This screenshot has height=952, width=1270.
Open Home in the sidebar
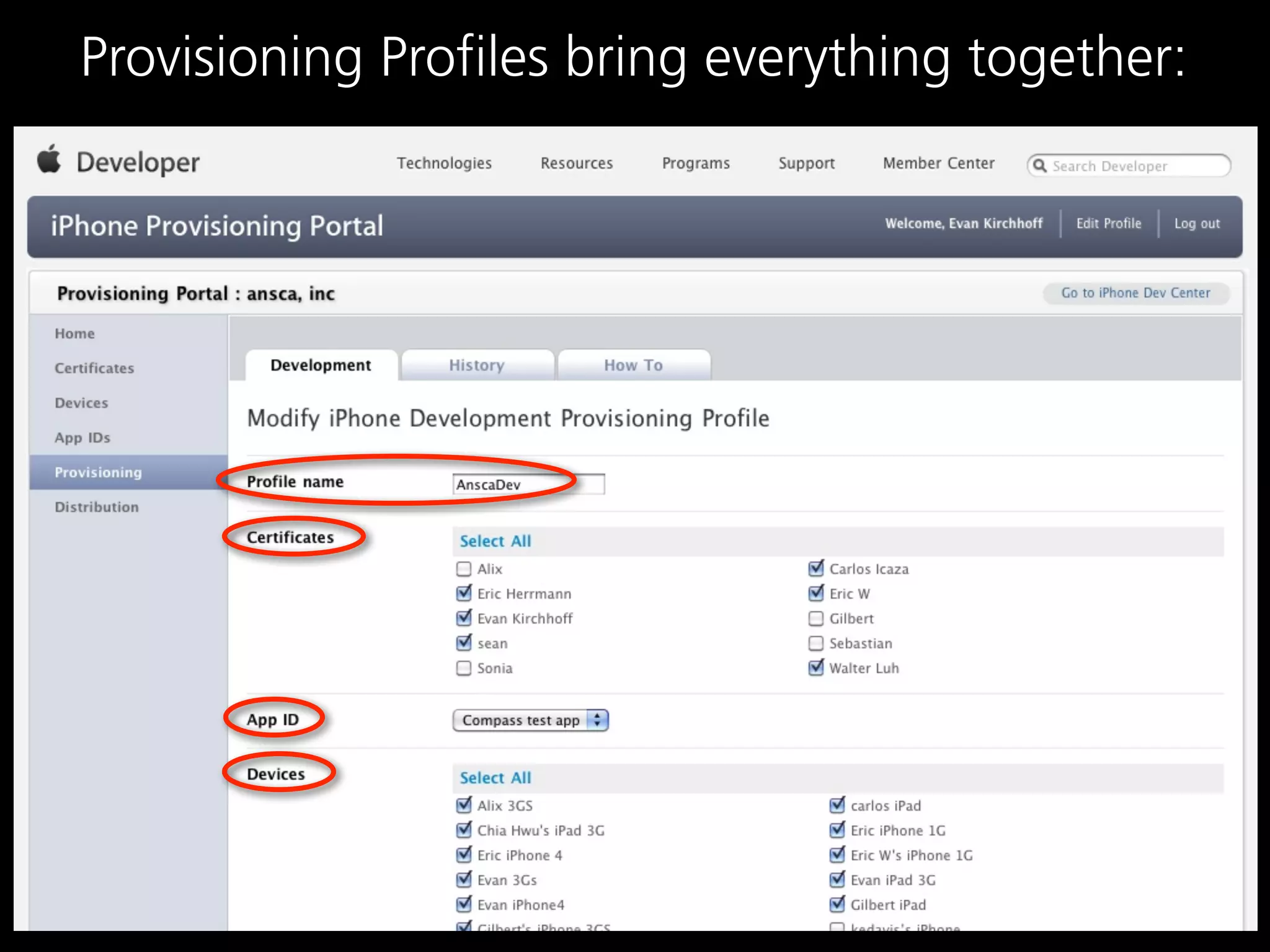[74, 333]
